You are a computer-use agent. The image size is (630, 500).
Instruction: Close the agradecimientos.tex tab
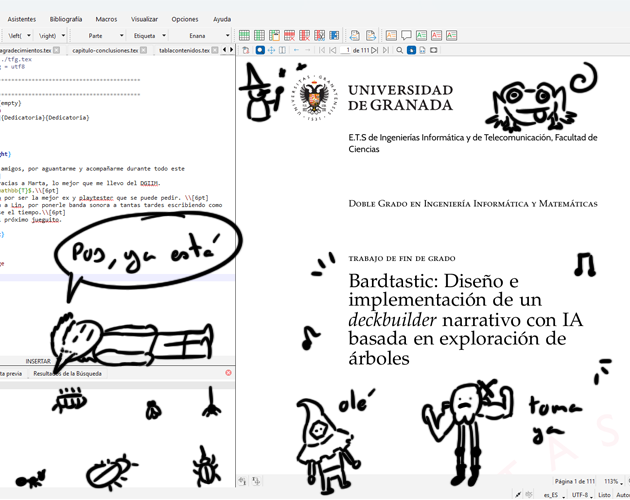pos(57,50)
